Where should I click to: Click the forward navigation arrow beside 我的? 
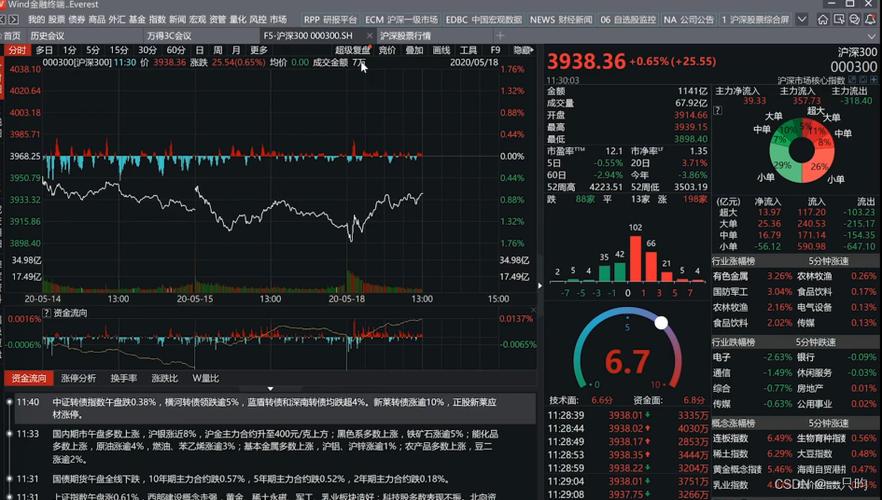pos(14,19)
